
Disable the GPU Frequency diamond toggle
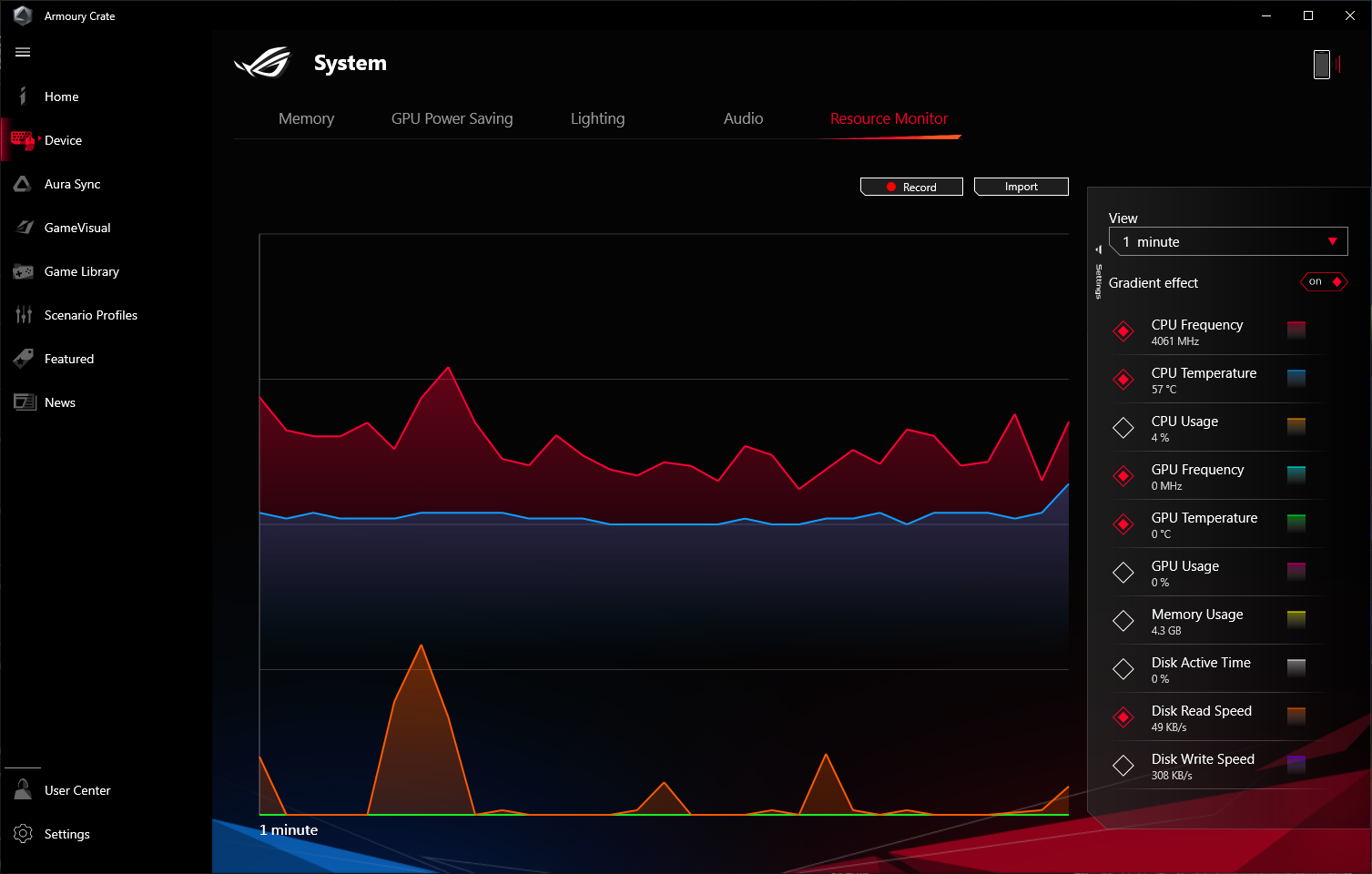1123,476
